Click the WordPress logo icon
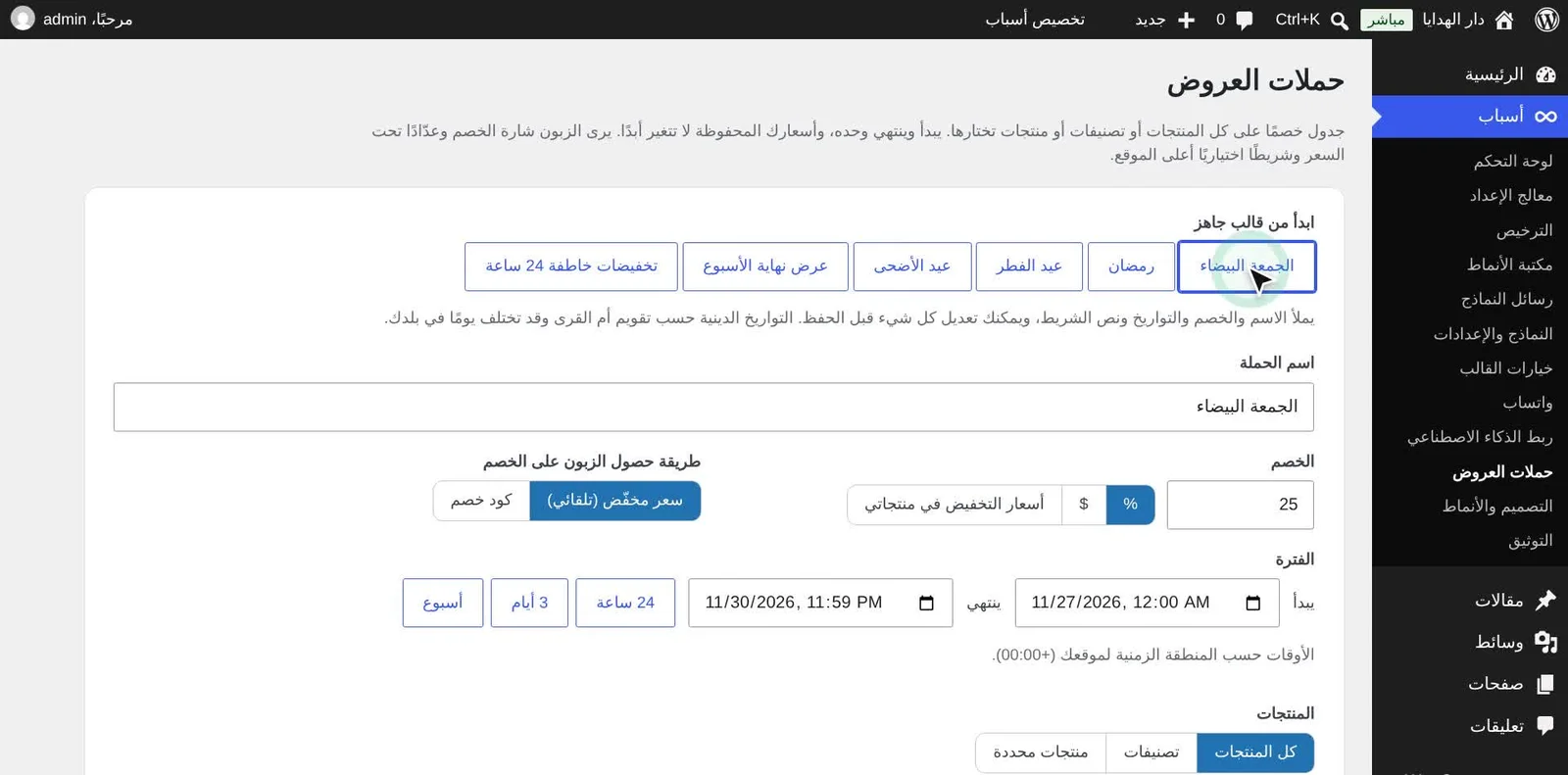 pyautogui.click(x=1547, y=20)
